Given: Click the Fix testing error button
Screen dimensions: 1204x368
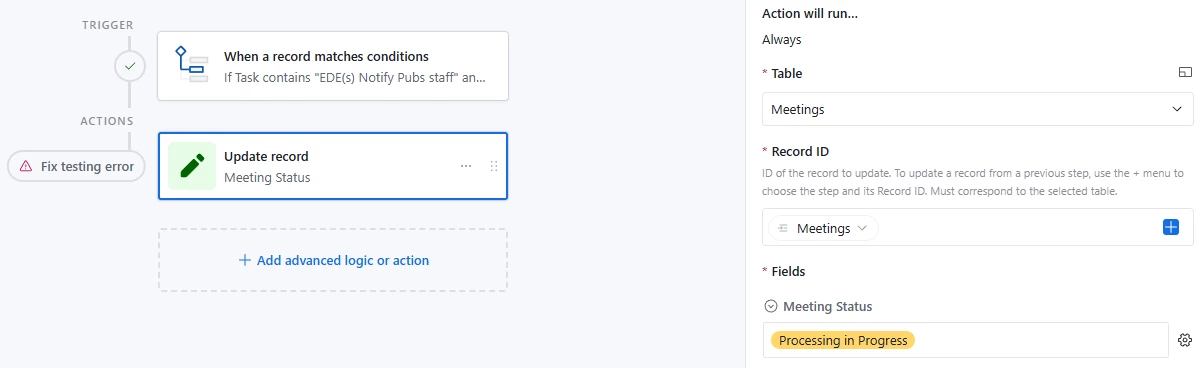Looking at the screenshot, I should (76, 166).
